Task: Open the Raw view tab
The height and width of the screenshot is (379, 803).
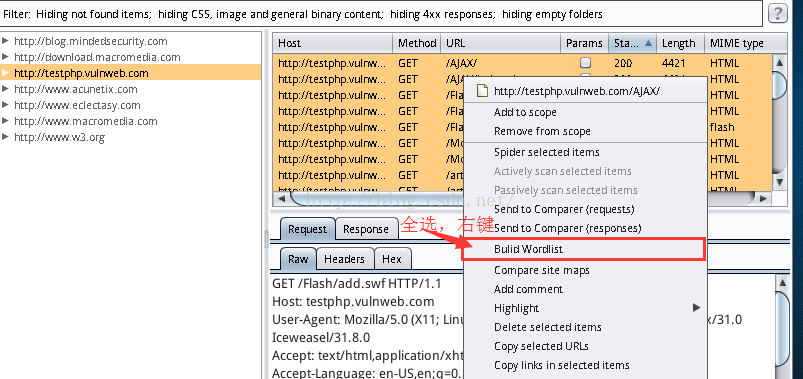Action: [x=298, y=259]
